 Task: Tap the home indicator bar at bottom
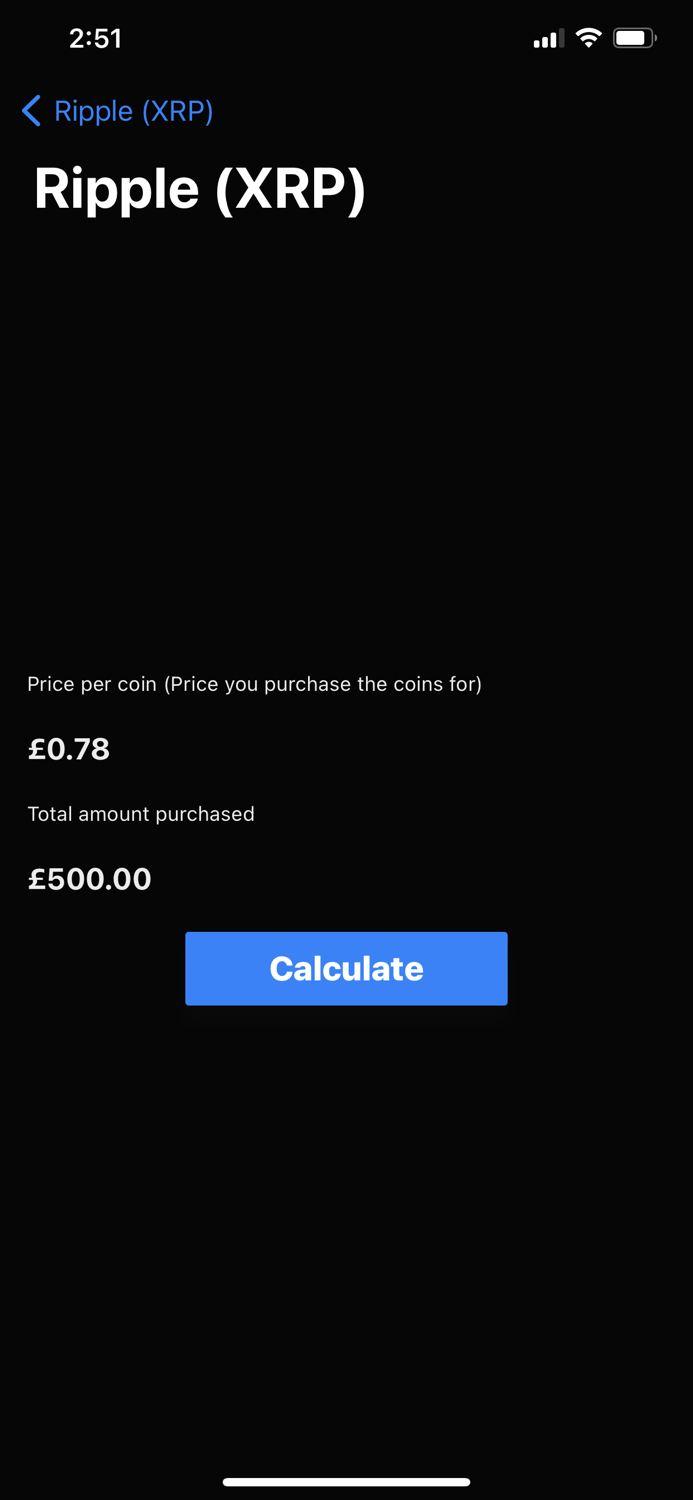(346, 1482)
